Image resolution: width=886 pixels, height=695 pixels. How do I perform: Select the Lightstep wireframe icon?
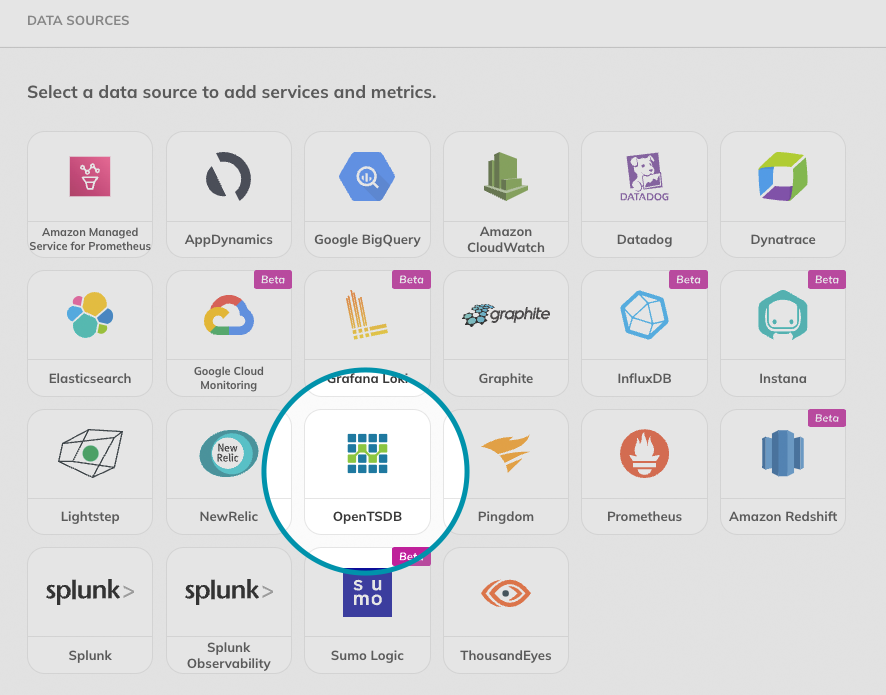click(x=89, y=453)
